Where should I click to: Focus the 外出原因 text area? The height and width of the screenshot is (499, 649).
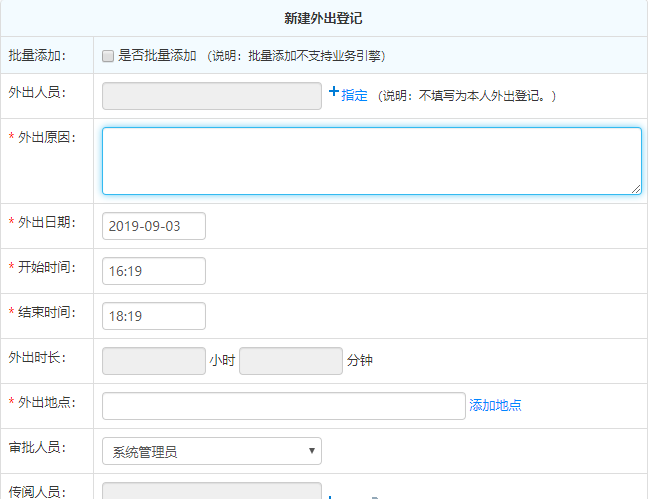click(371, 160)
